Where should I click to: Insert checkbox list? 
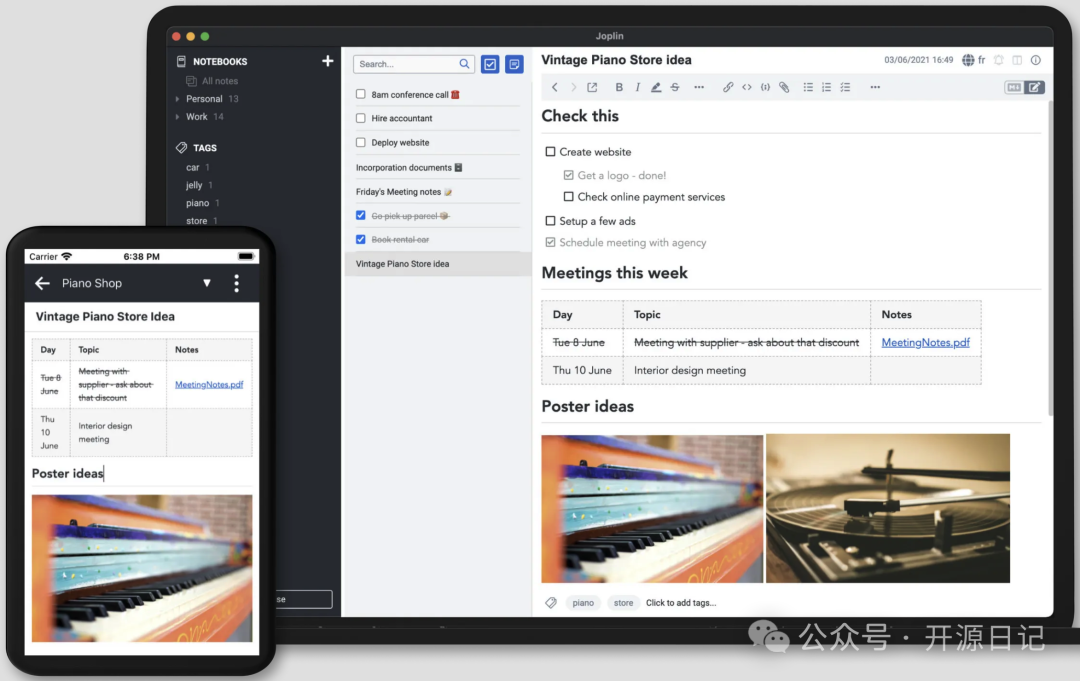[x=845, y=87]
